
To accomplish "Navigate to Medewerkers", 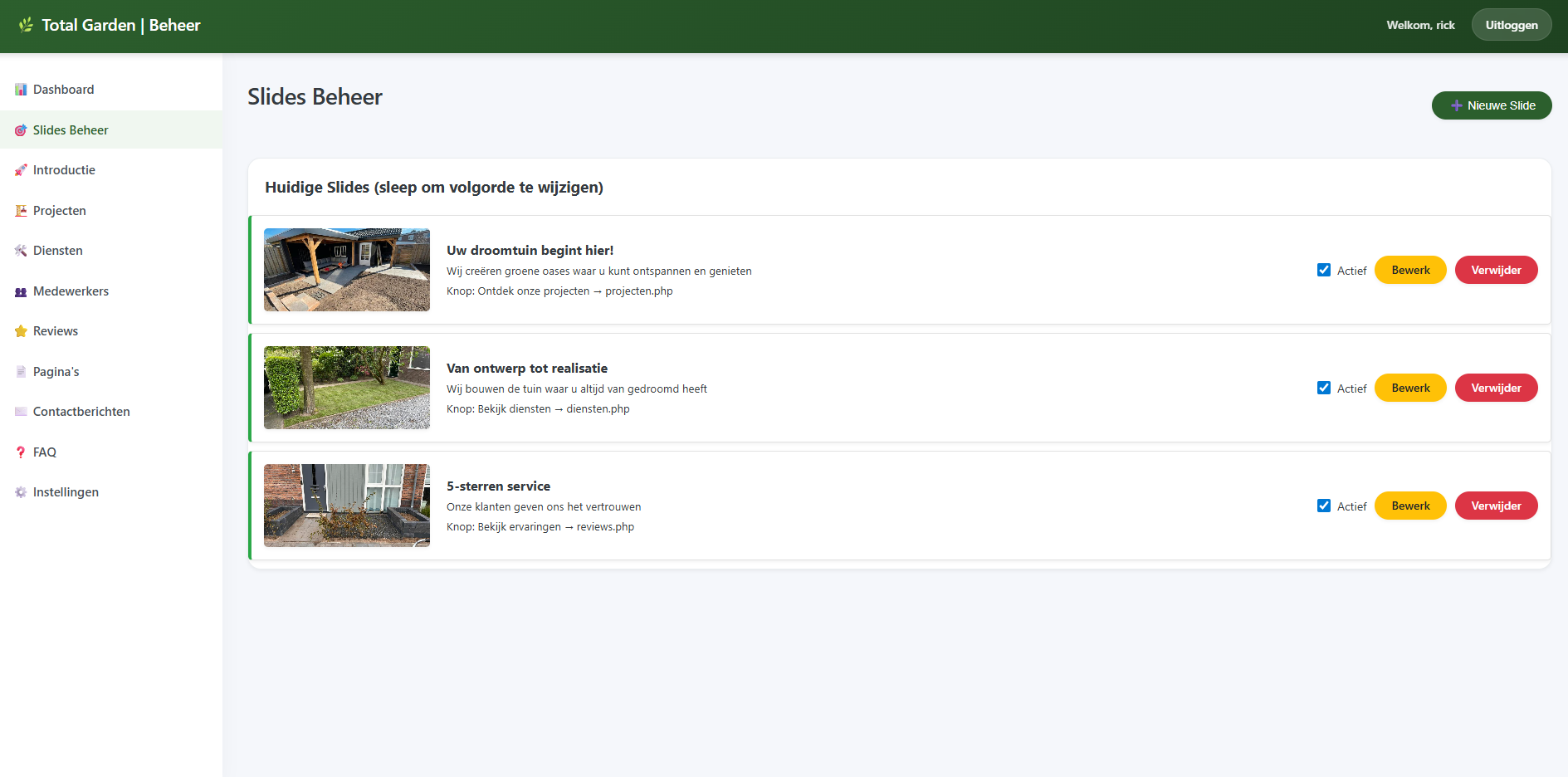I will tap(111, 291).
